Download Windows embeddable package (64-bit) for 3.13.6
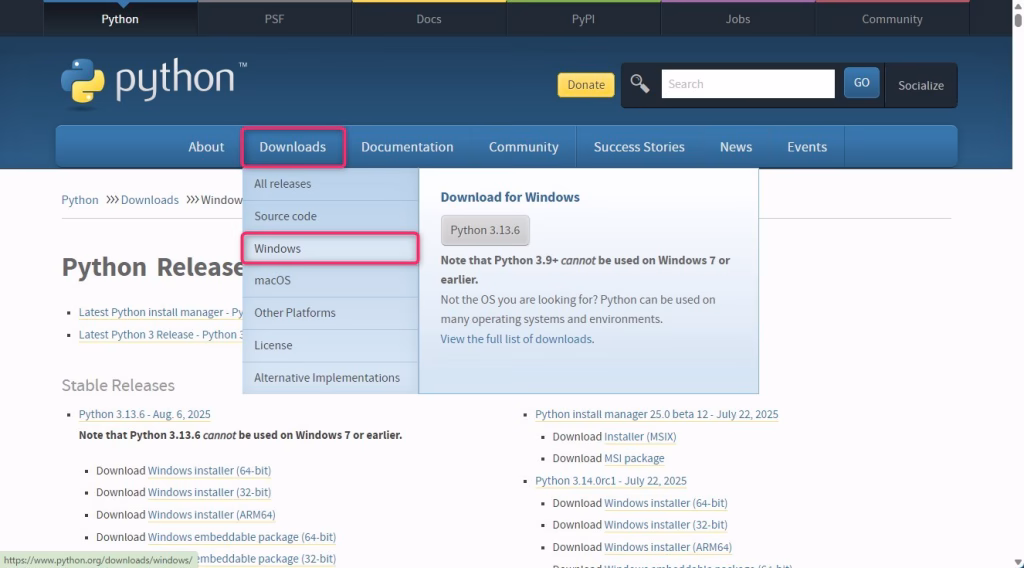 242,537
